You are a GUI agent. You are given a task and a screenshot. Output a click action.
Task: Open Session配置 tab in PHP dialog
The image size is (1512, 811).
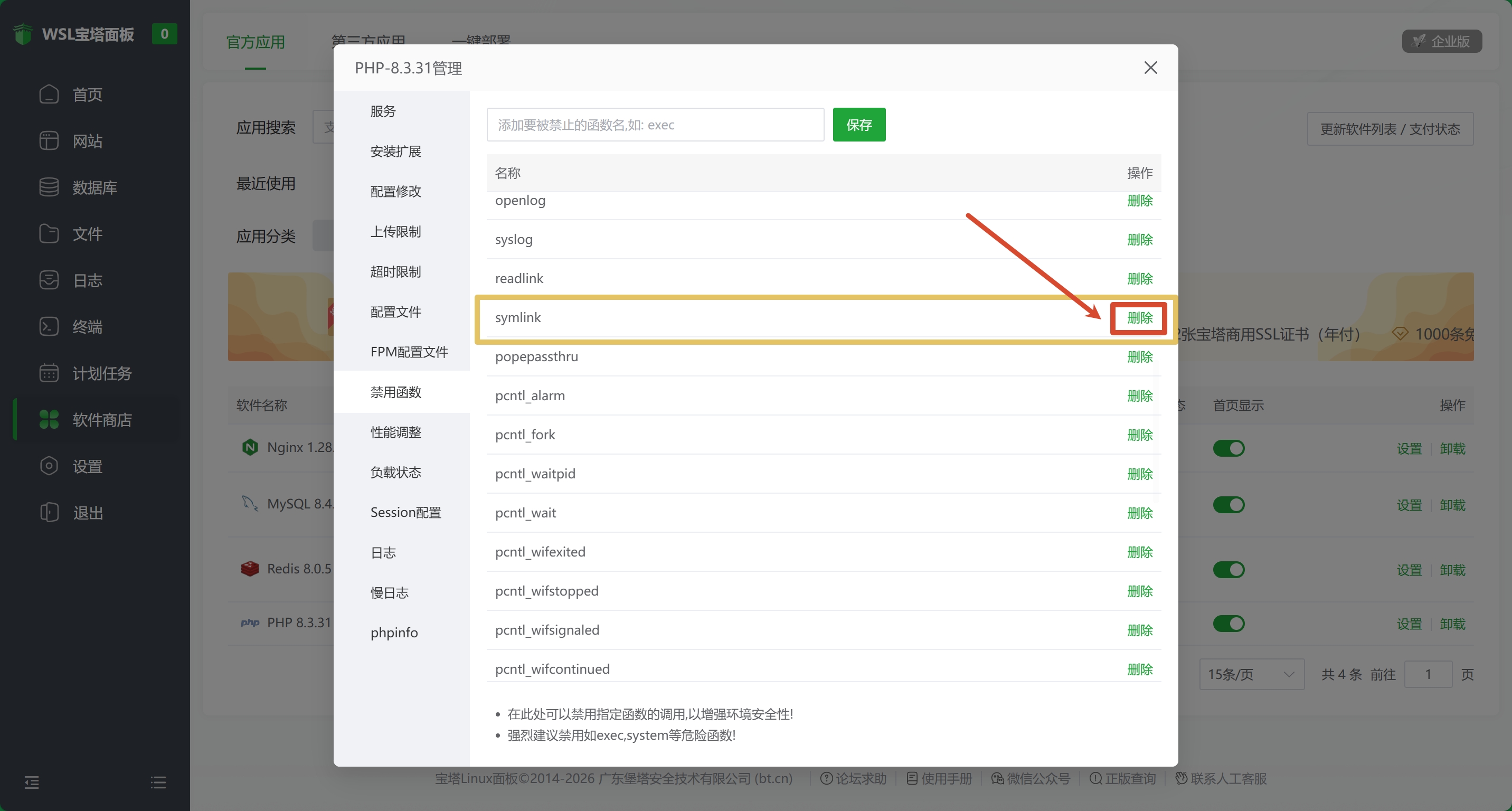pyautogui.click(x=401, y=512)
